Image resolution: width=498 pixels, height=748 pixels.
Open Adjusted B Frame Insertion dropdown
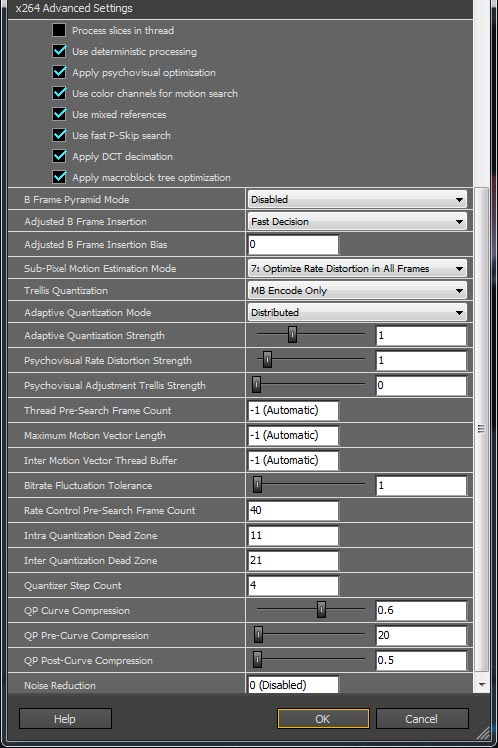(357, 221)
